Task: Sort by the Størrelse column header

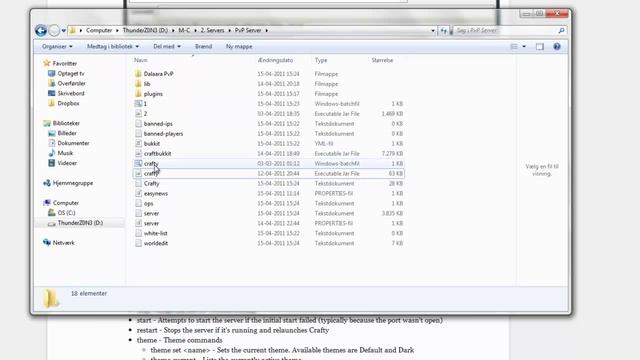Action: 382,60
